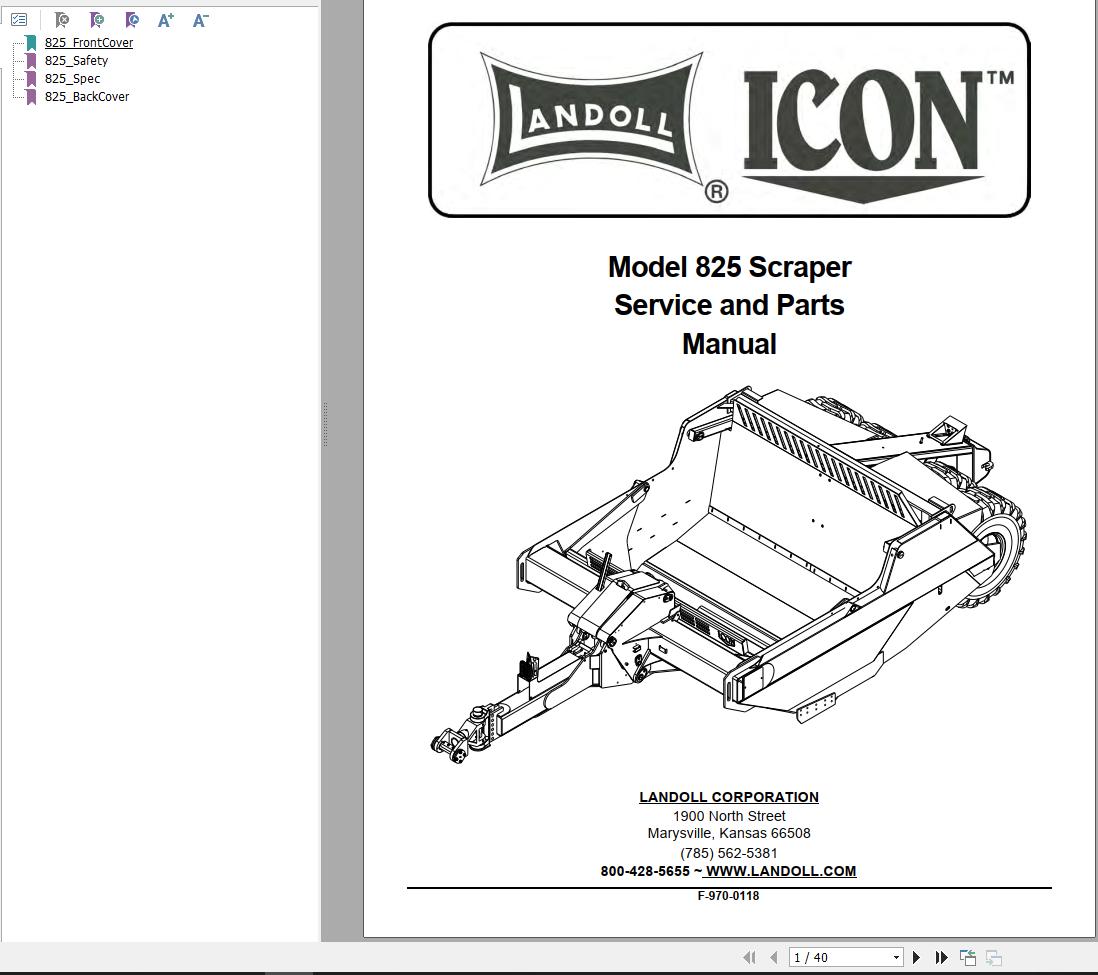Collapse the 825_FrontCover bookmark
Image resolution: width=1098 pixels, height=975 pixels.
click(88, 42)
